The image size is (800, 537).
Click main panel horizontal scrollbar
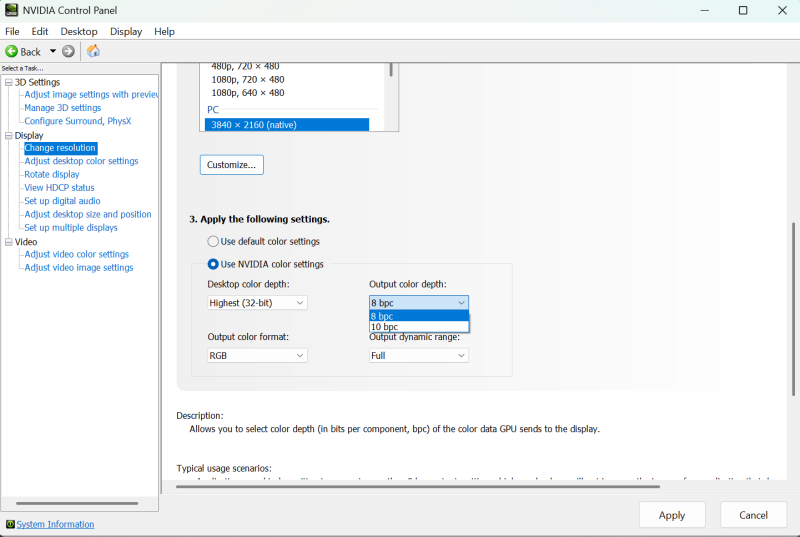418,487
